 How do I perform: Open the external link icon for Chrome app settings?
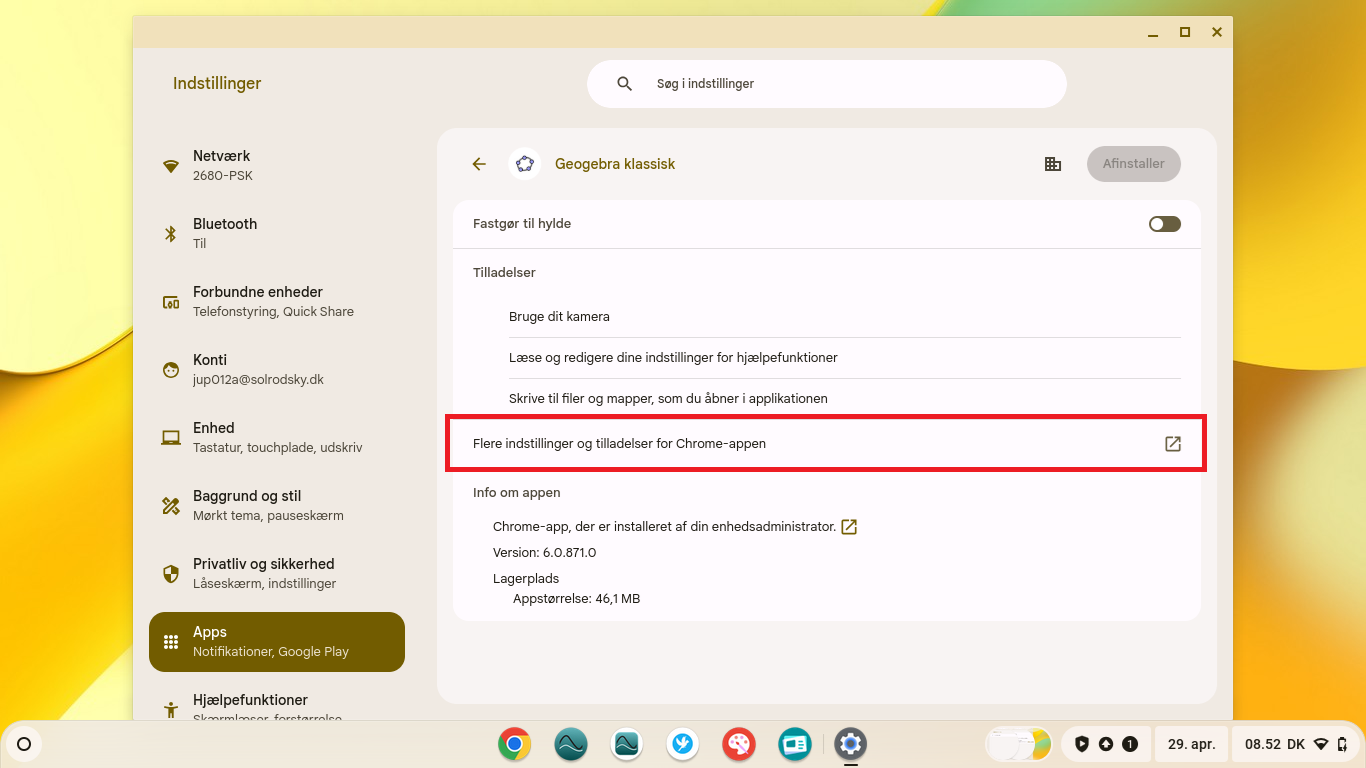[x=1173, y=444]
